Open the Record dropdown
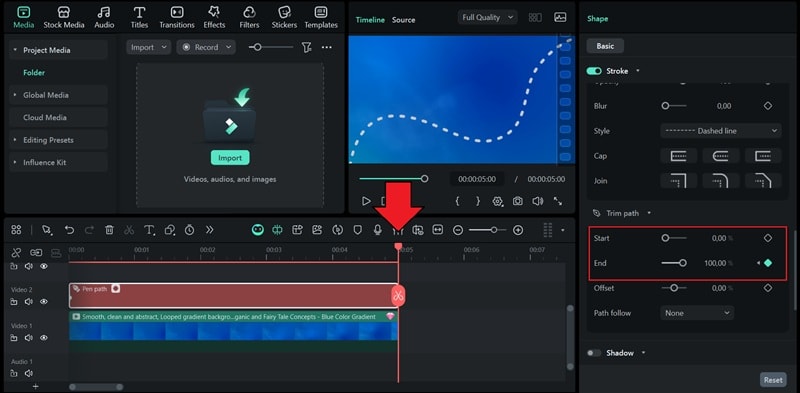Screen dimensions: 800x393 [206, 47]
